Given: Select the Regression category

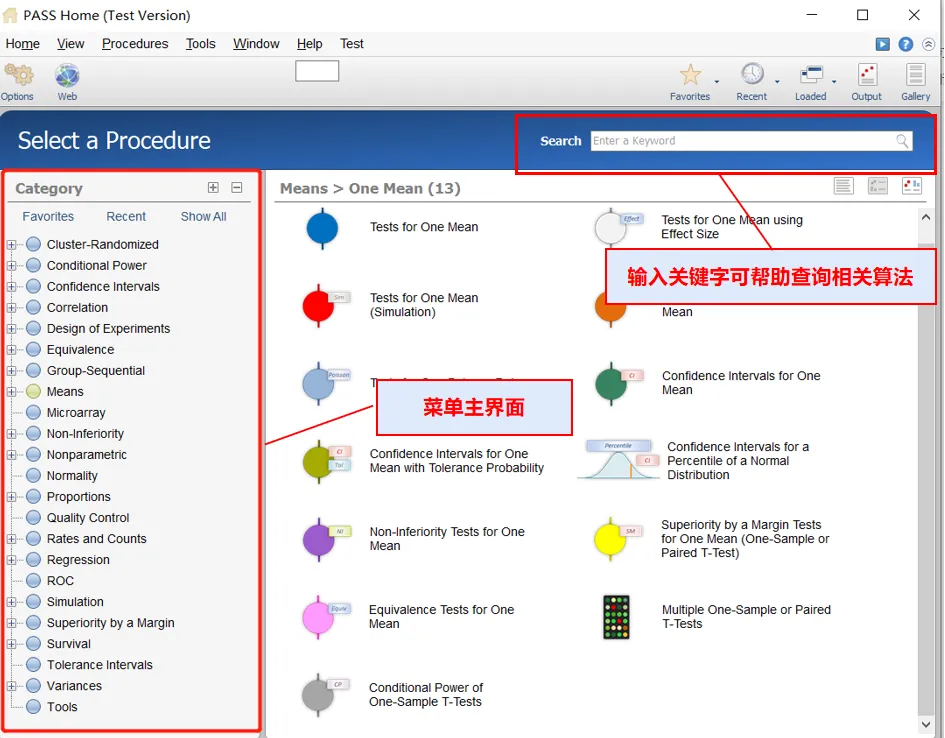Looking at the screenshot, I should click(x=78, y=560).
